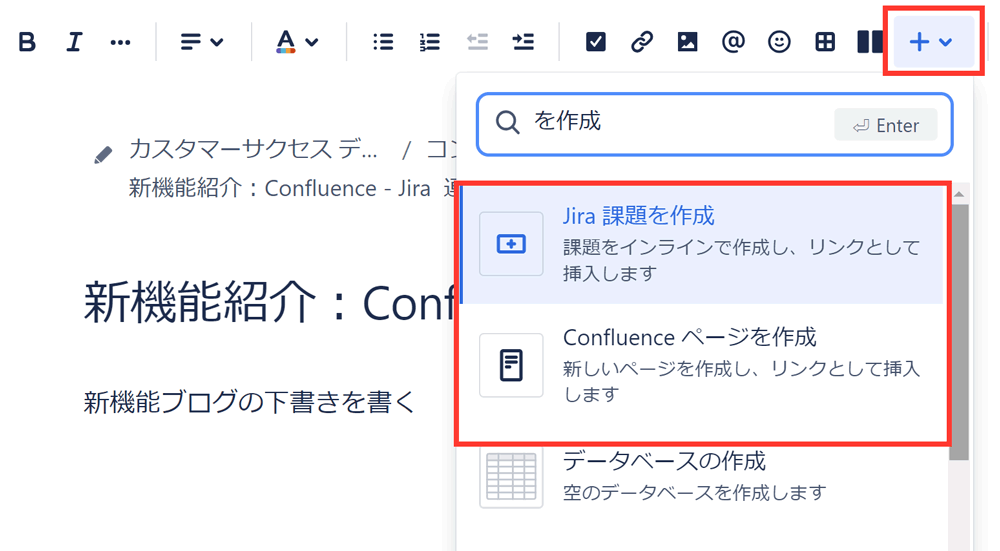Image resolution: width=1000 pixels, height=551 pixels.
Task: Insert a bullet list
Action: click(x=383, y=42)
